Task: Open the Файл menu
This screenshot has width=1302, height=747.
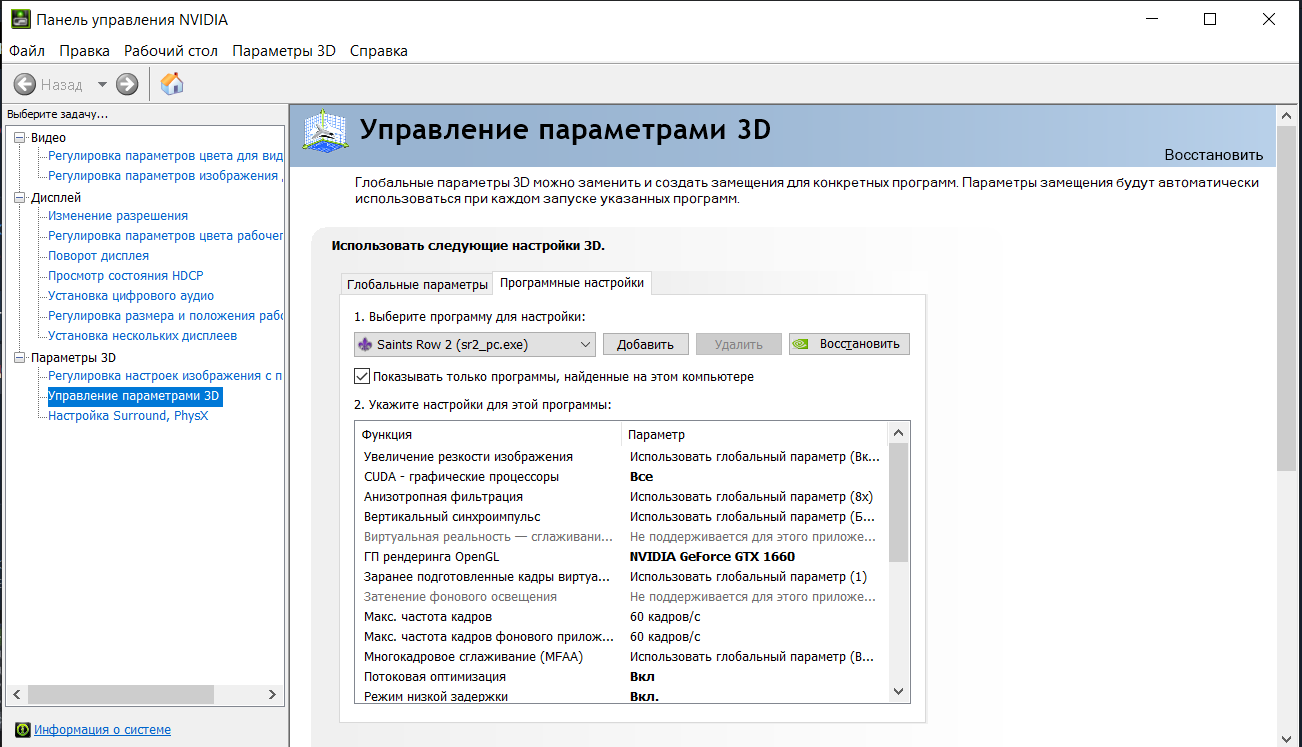Action: point(27,51)
